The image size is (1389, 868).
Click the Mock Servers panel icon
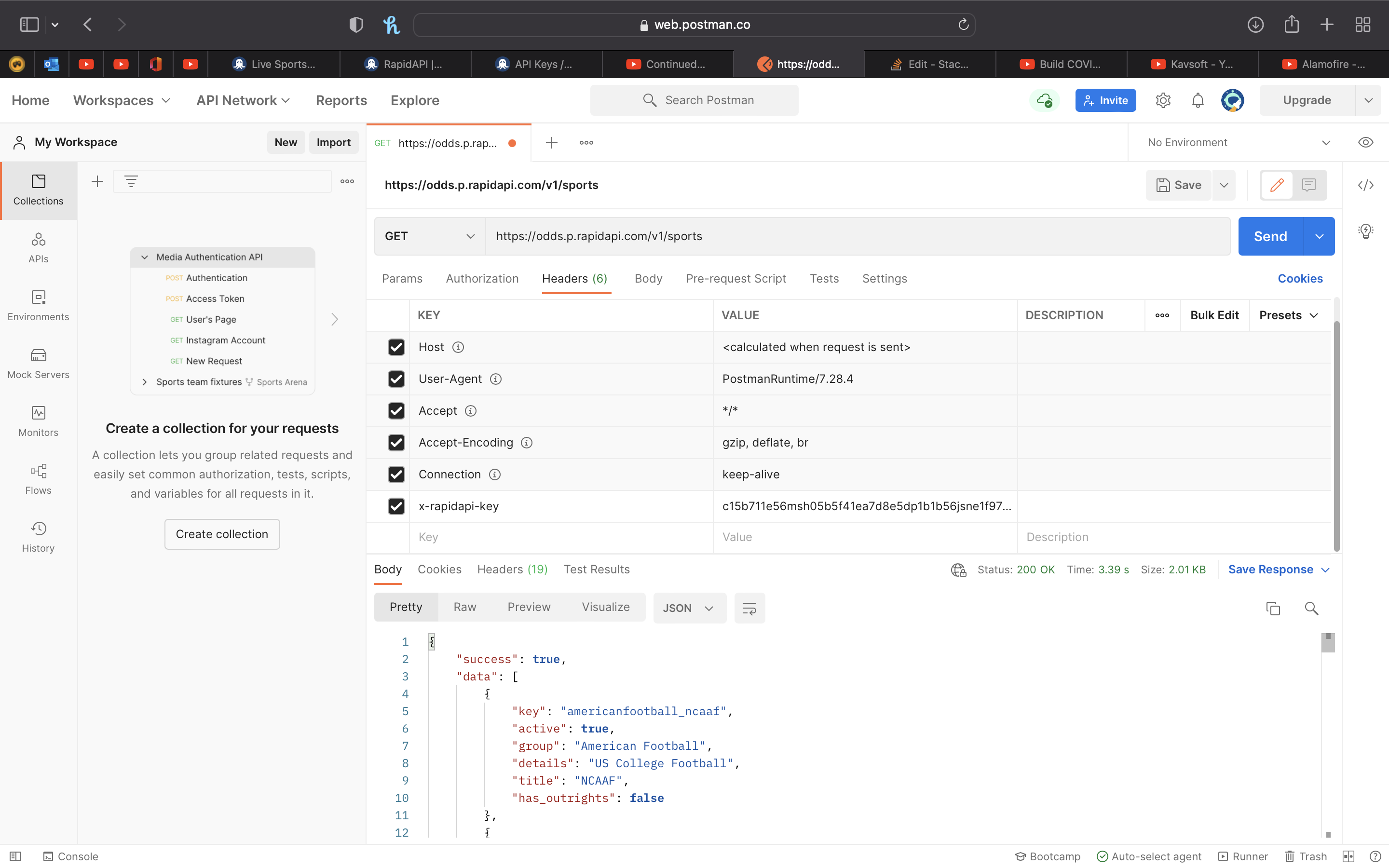(38, 355)
